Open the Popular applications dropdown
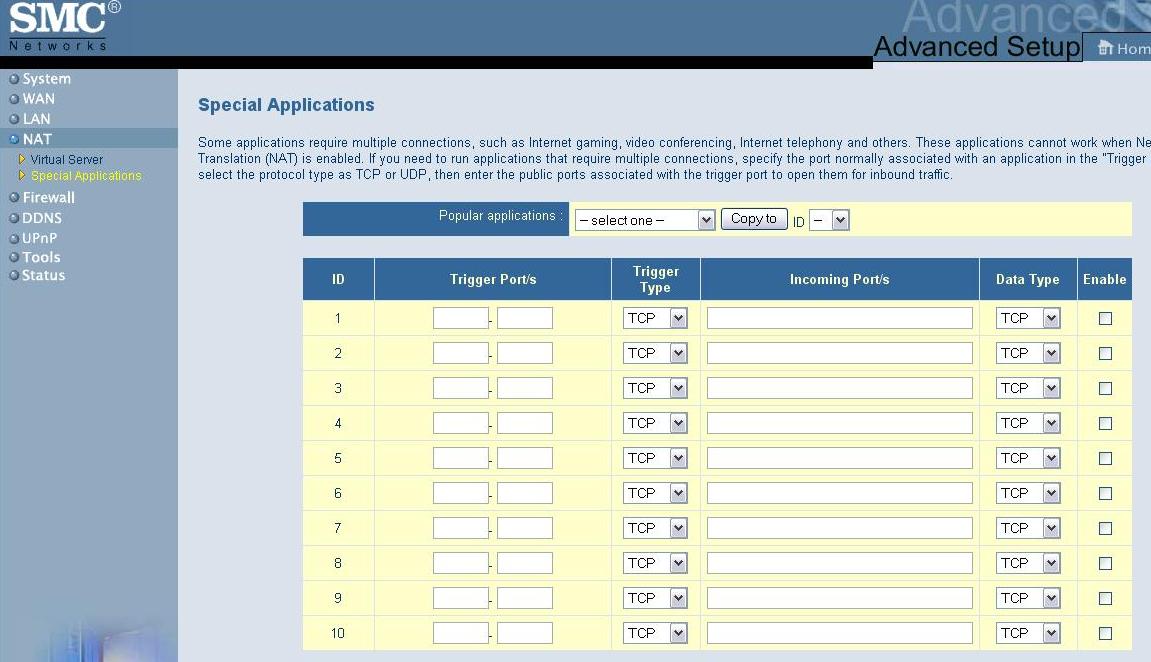The height and width of the screenshot is (662, 1151). pos(645,220)
